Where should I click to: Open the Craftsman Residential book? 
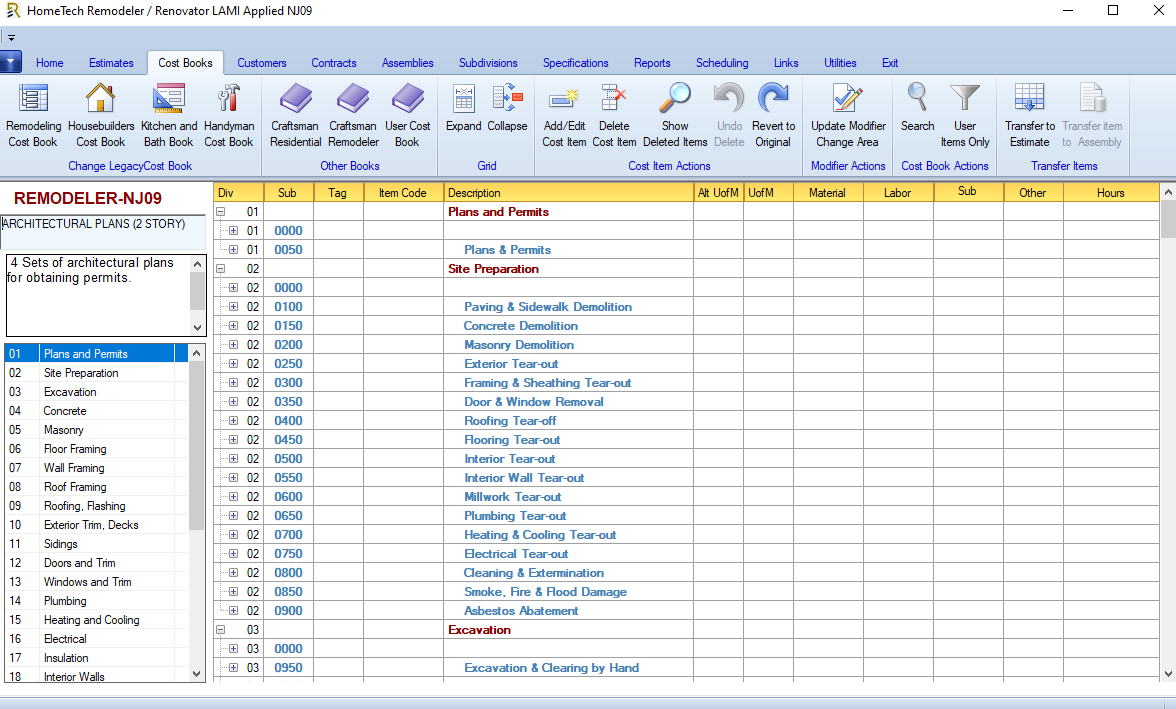pos(296,115)
